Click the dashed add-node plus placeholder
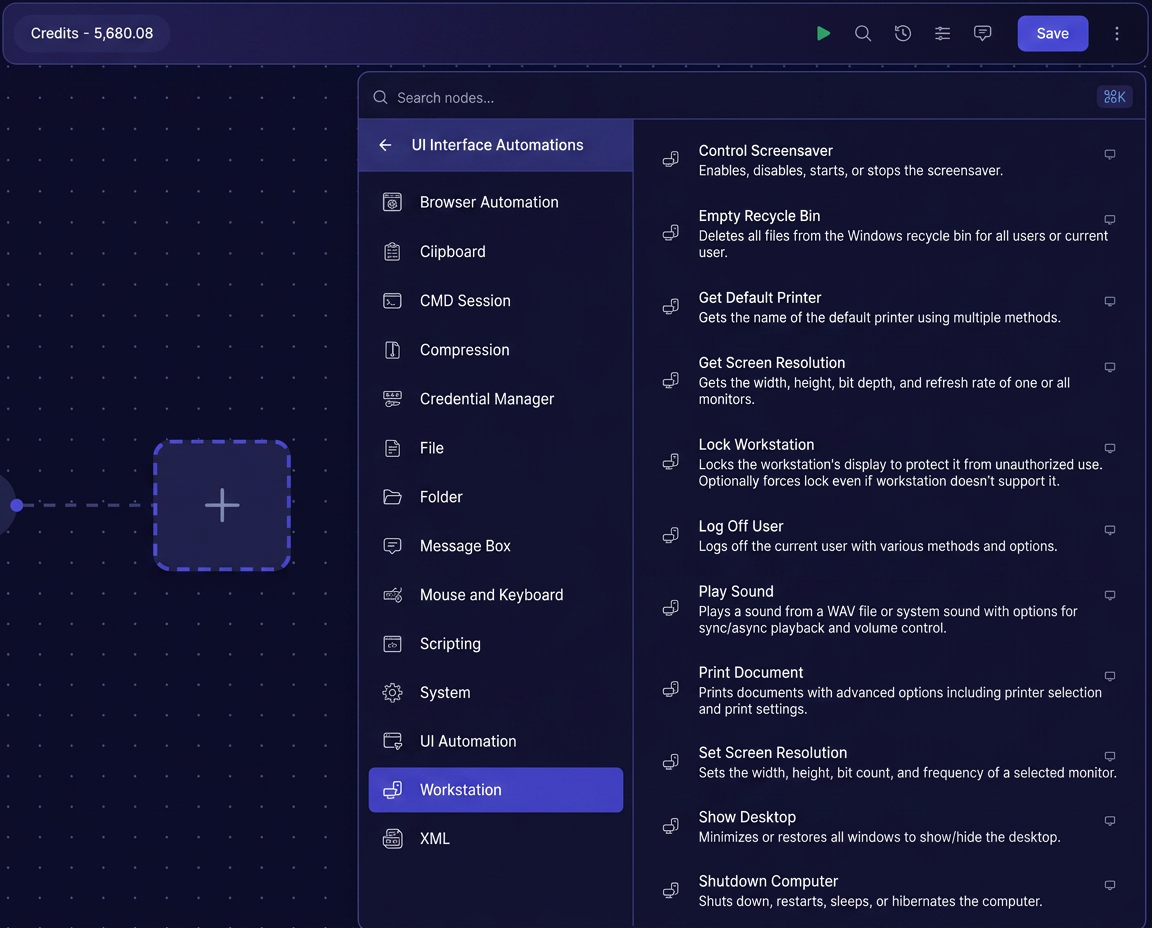This screenshot has height=928, width=1152. click(222, 506)
